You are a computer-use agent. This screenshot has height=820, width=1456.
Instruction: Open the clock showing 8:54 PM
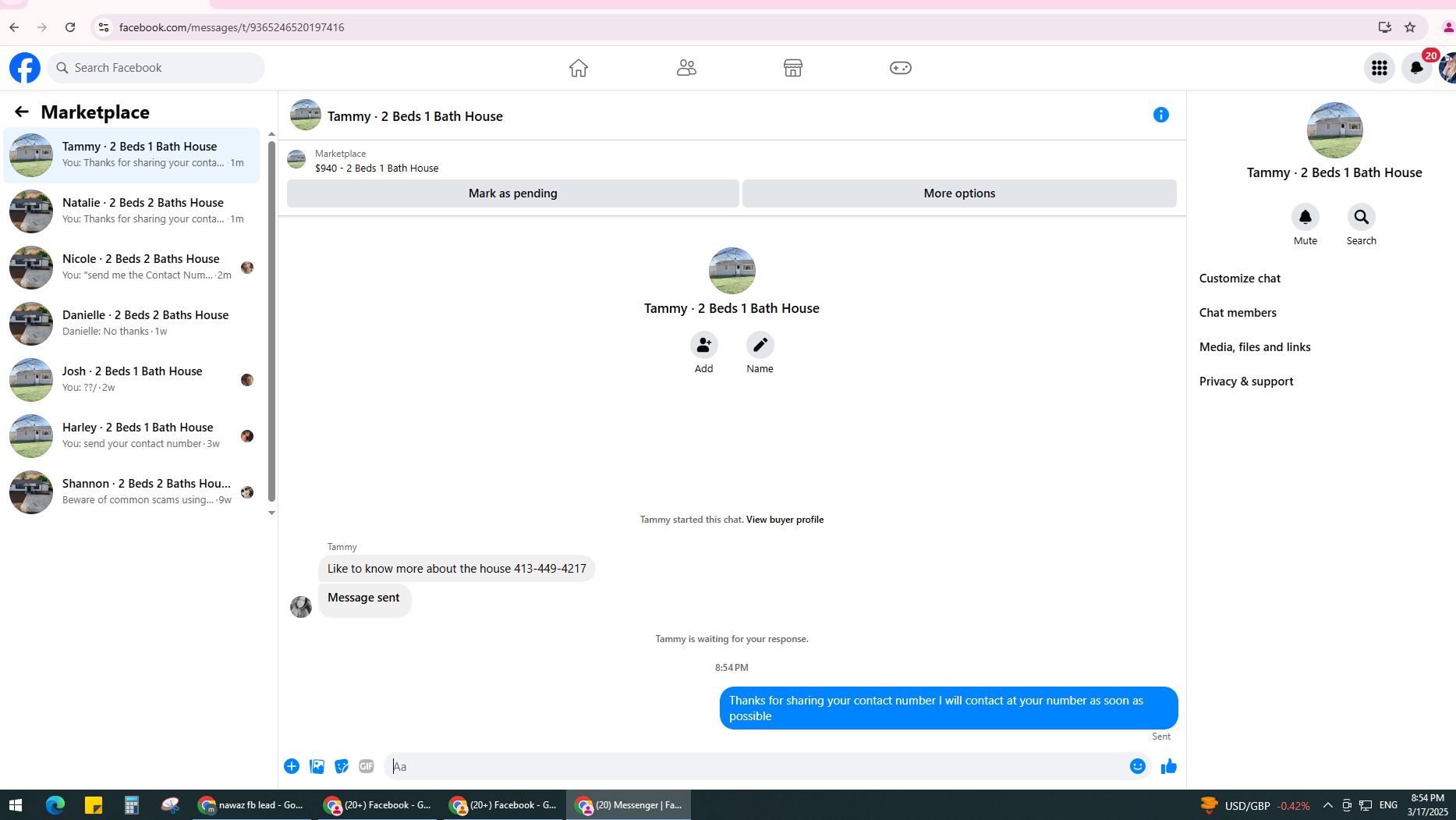(x=1427, y=805)
